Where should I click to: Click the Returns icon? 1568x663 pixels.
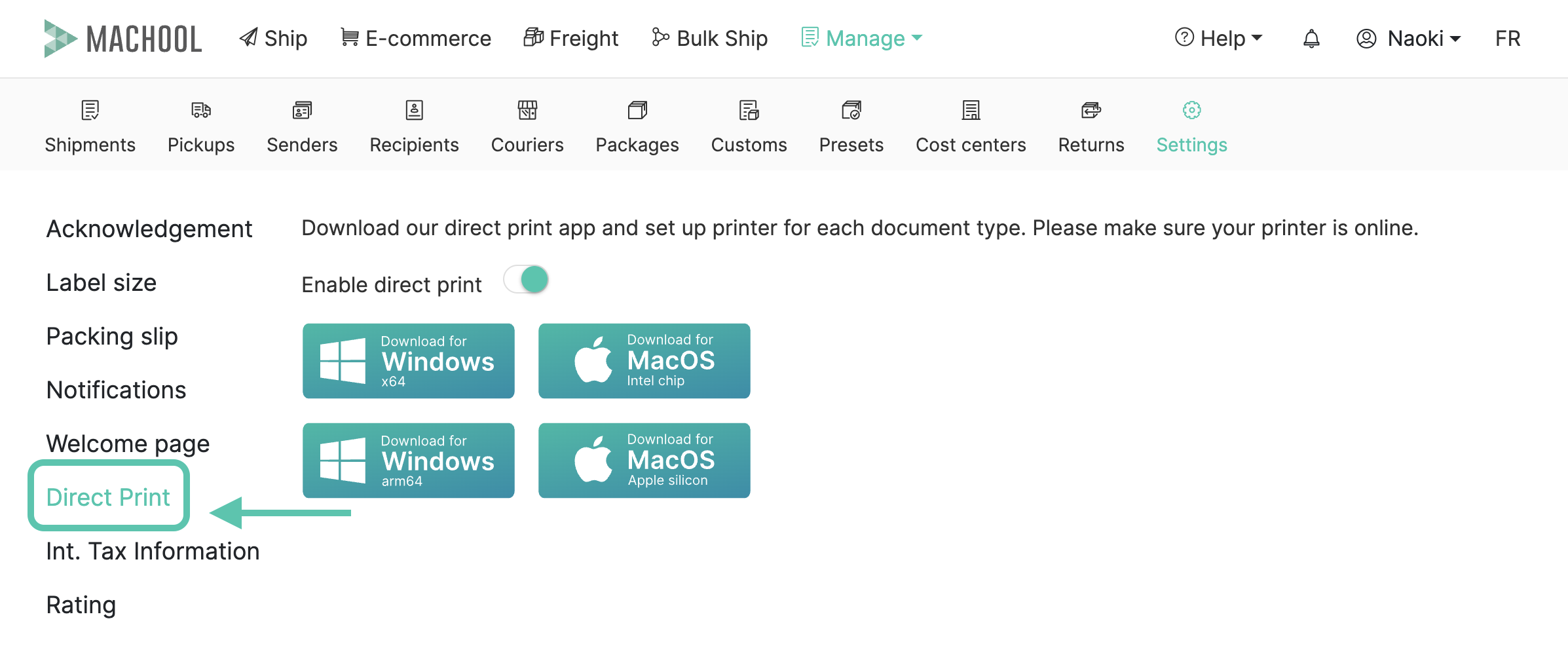[x=1091, y=110]
